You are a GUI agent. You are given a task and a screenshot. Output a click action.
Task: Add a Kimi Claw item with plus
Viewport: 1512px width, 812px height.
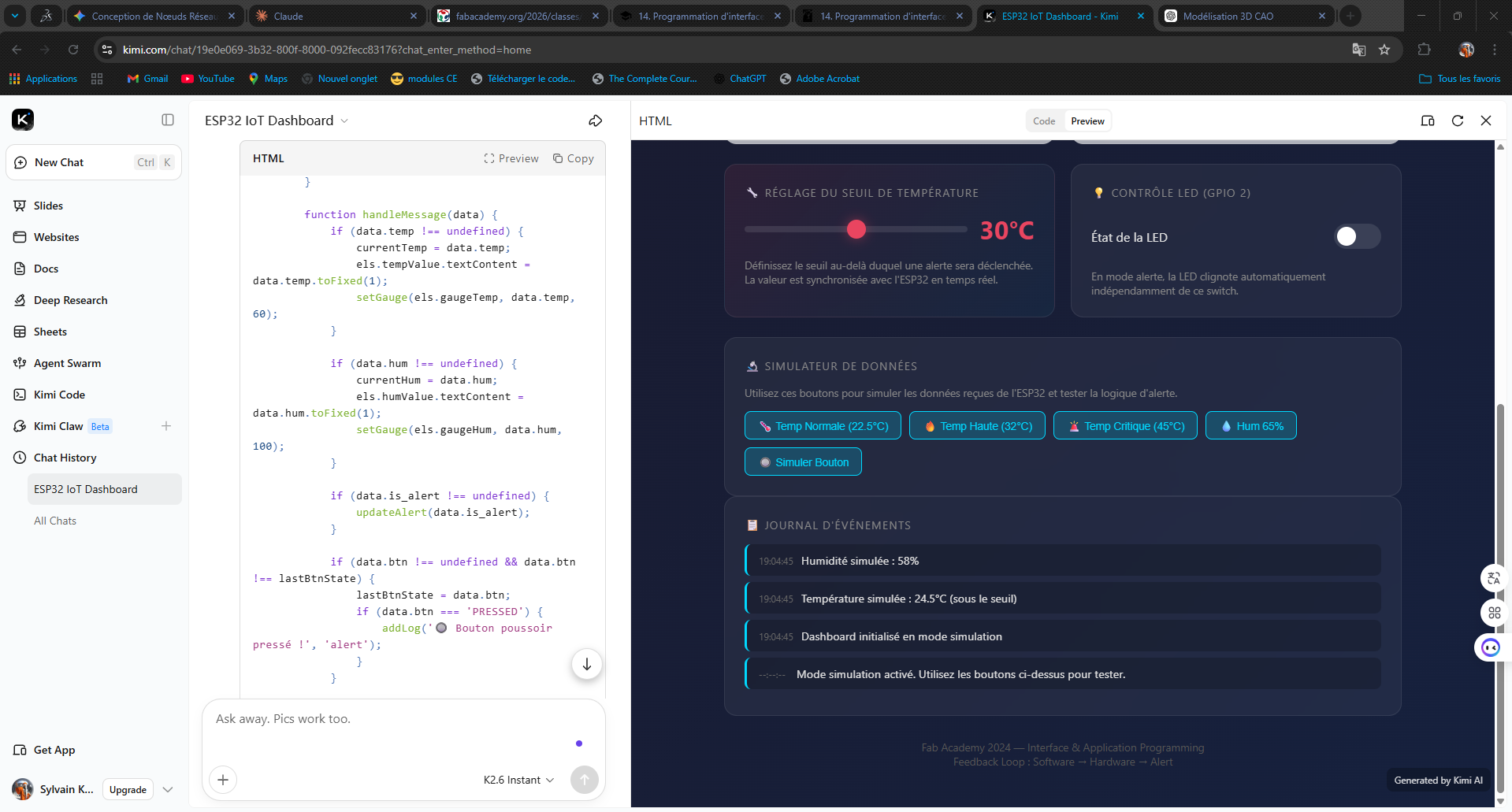click(166, 426)
